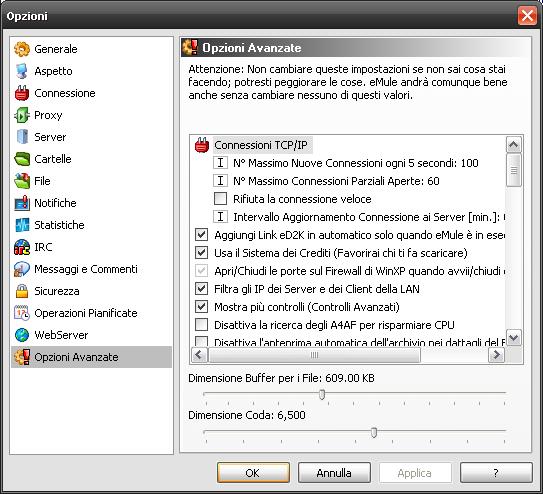Image resolution: width=543 pixels, height=494 pixels.
Task: Click the IRC globe icon
Action: click(22, 247)
